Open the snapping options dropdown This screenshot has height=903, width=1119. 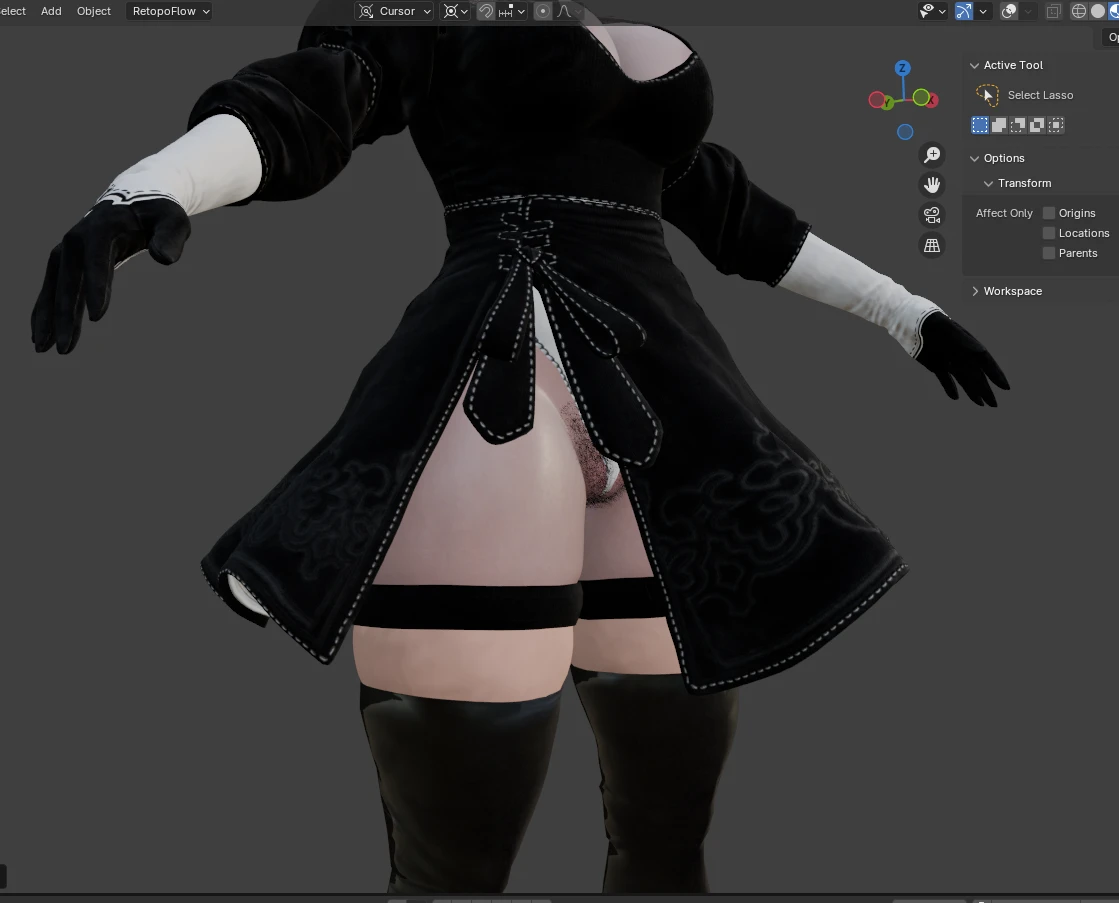512,11
